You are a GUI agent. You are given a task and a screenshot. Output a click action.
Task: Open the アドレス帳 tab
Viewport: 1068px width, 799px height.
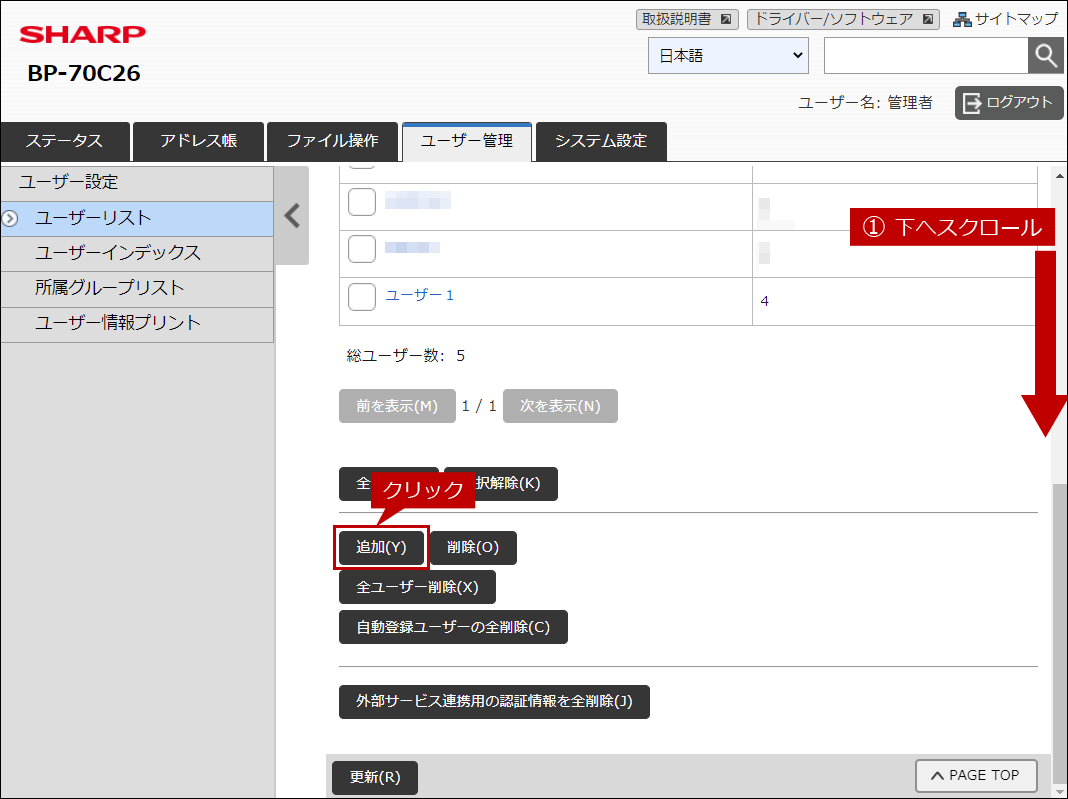point(198,141)
